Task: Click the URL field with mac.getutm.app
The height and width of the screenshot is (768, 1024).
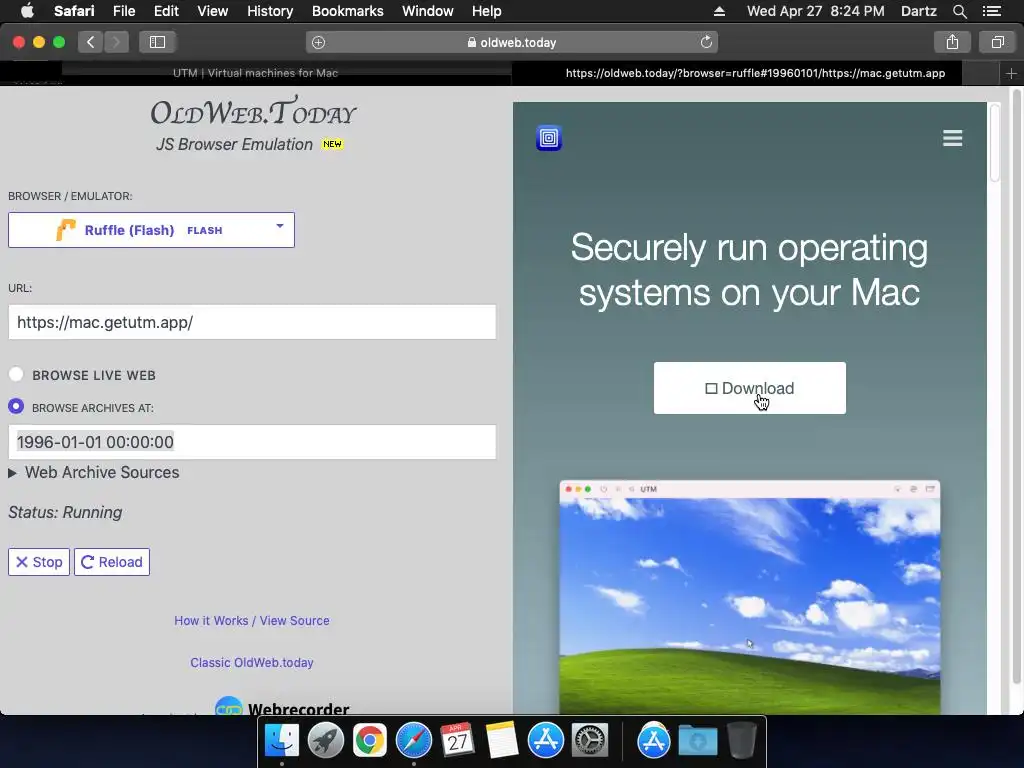Action: pos(252,322)
